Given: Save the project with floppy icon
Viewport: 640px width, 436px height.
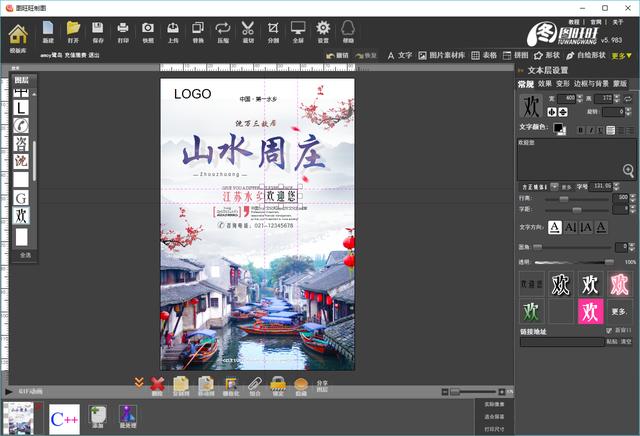Looking at the screenshot, I should pyautogui.click(x=98, y=32).
